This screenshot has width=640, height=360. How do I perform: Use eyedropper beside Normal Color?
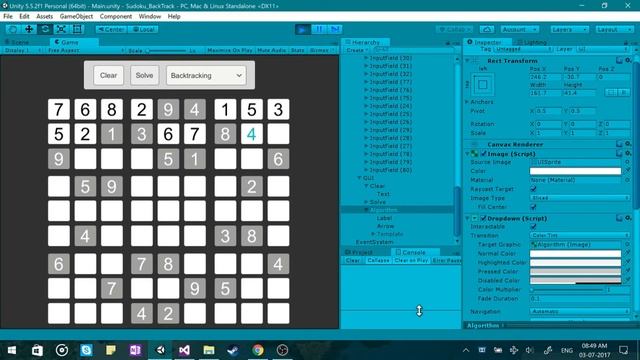(628, 253)
